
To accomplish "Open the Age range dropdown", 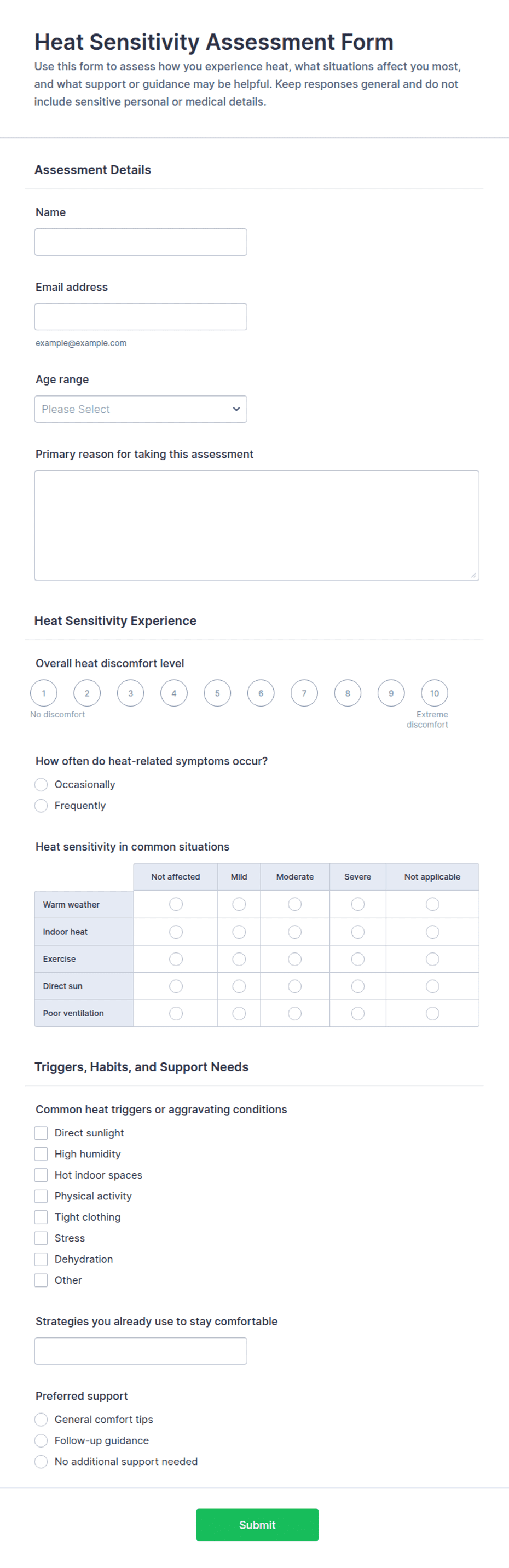I will [141, 409].
